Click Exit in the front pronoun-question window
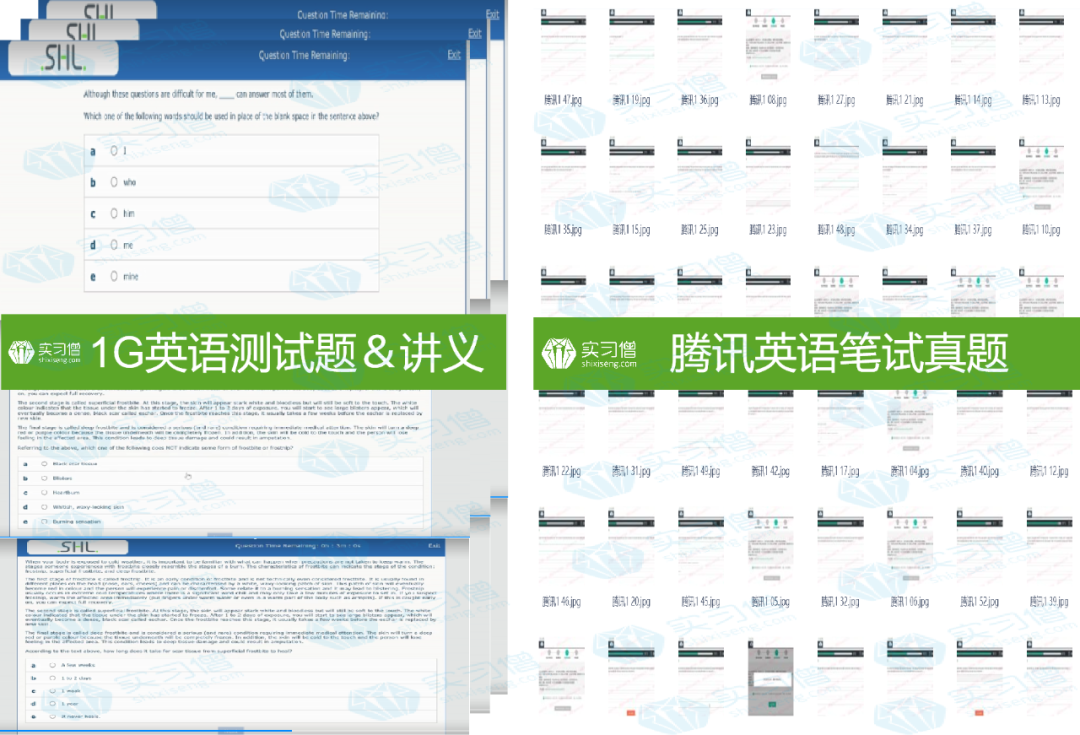Screen dimensions: 1080x735 pos(454,55)
